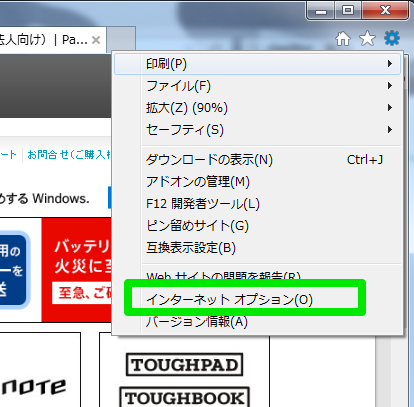Open インターネット オプション(O)
414x407 pixels.
258,300
